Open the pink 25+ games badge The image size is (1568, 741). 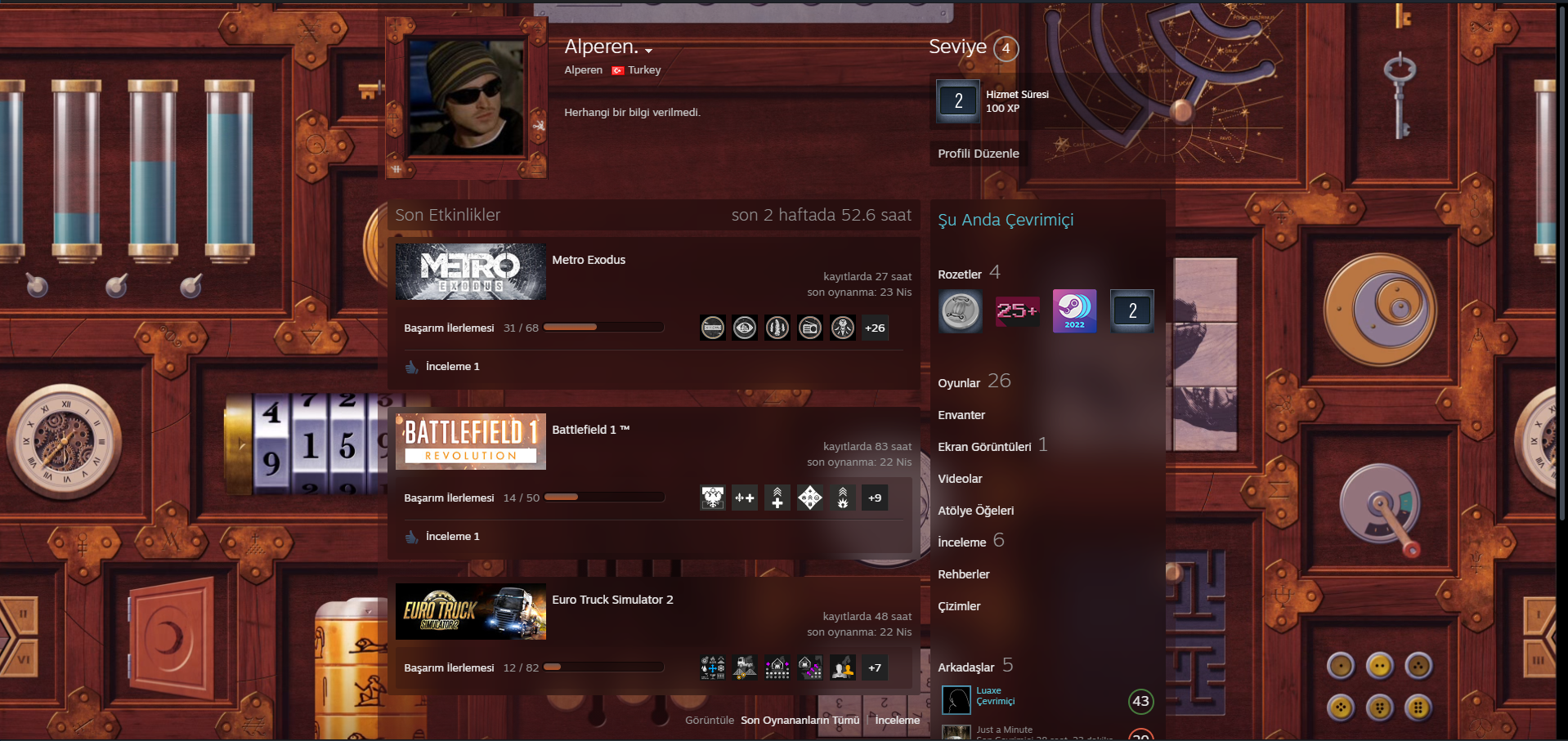coord(1017,310)
